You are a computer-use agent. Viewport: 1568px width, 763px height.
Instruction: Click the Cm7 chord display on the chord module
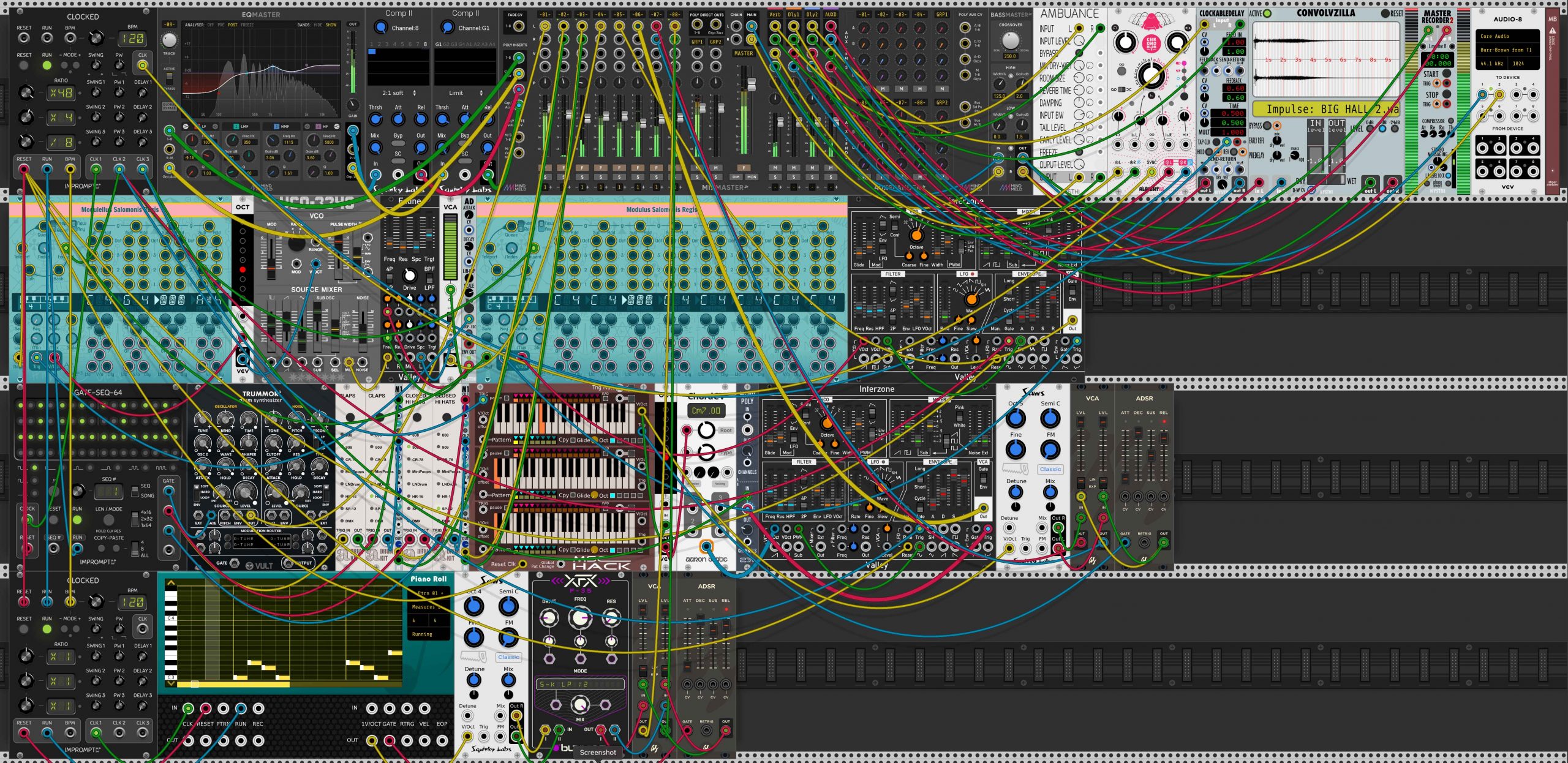click(x=706, y=411)
